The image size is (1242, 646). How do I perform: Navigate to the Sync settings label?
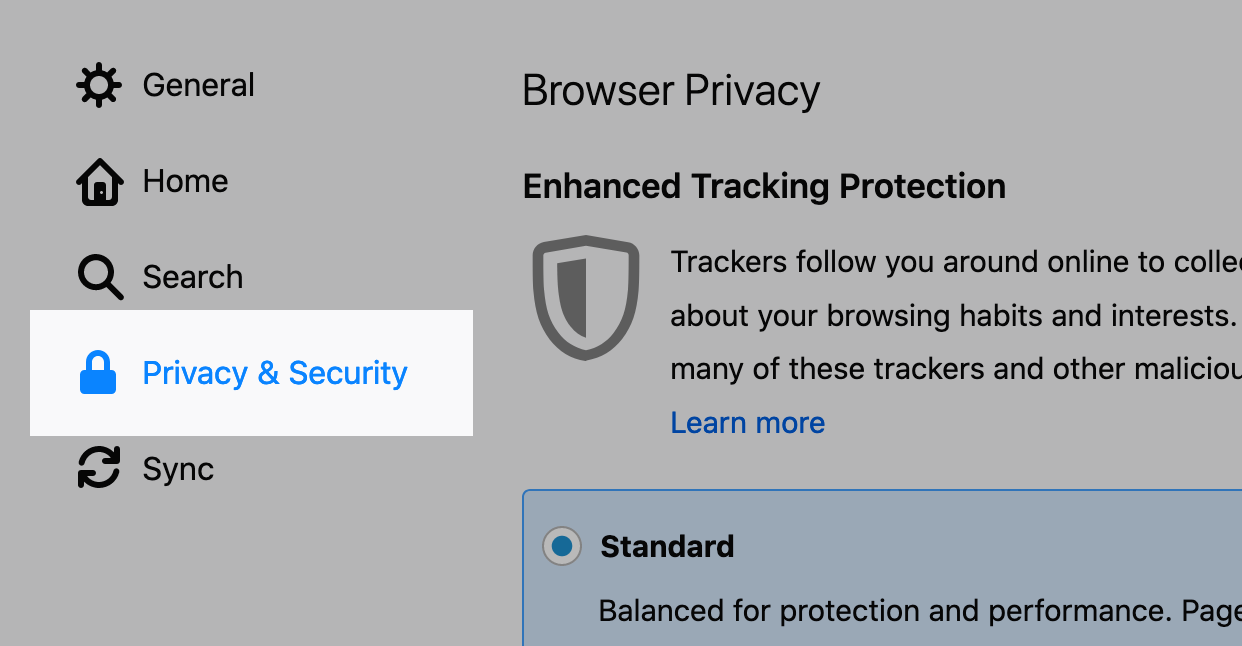tap(178, 469)
